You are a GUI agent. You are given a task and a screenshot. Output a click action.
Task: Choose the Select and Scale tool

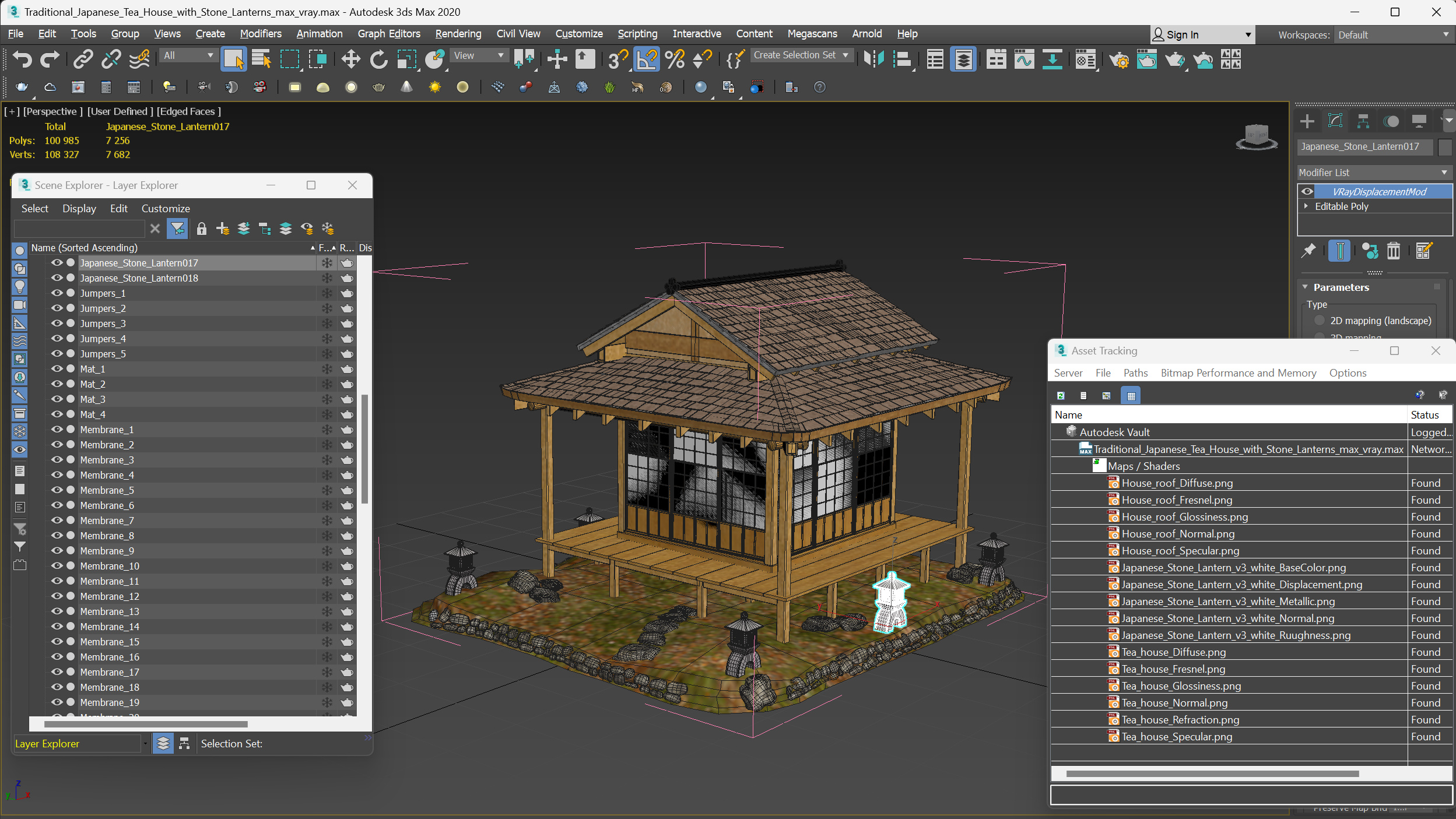coord(407,59)
